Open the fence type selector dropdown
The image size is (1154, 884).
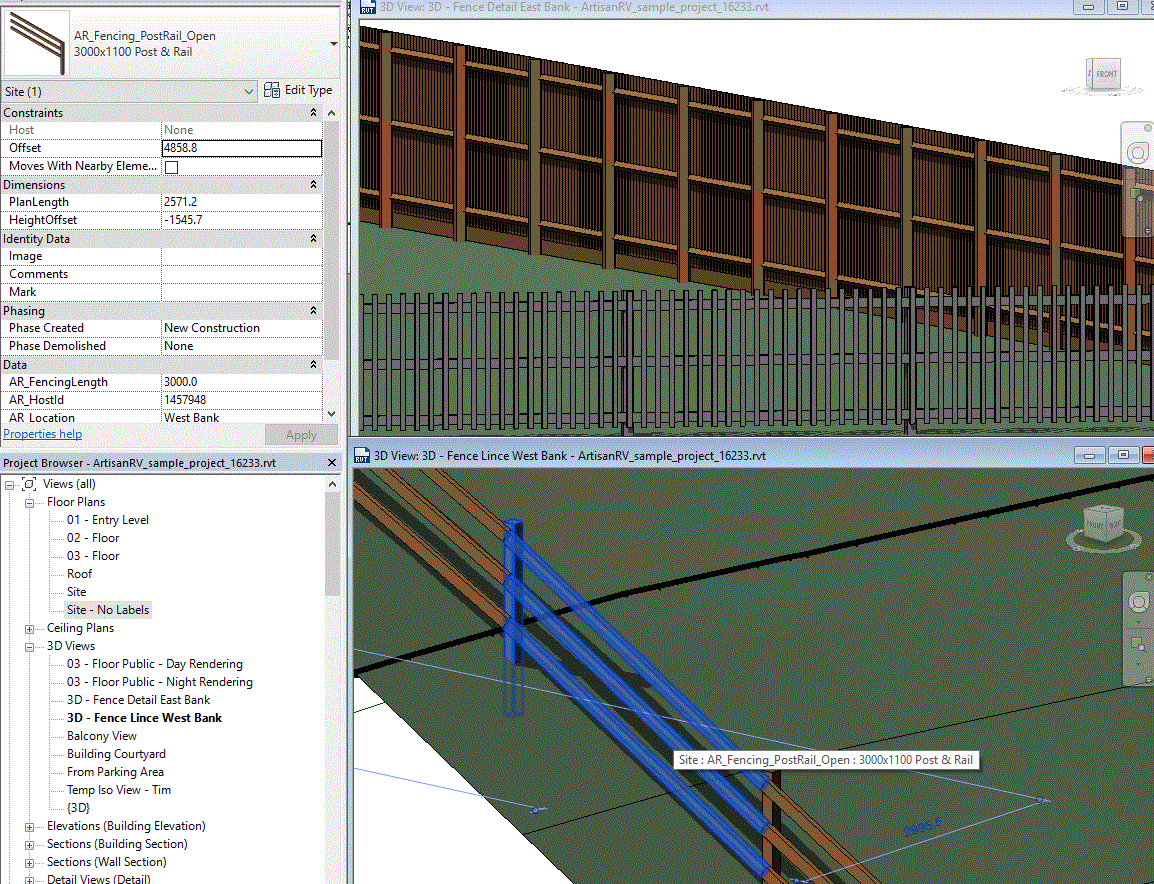point(332,44)
